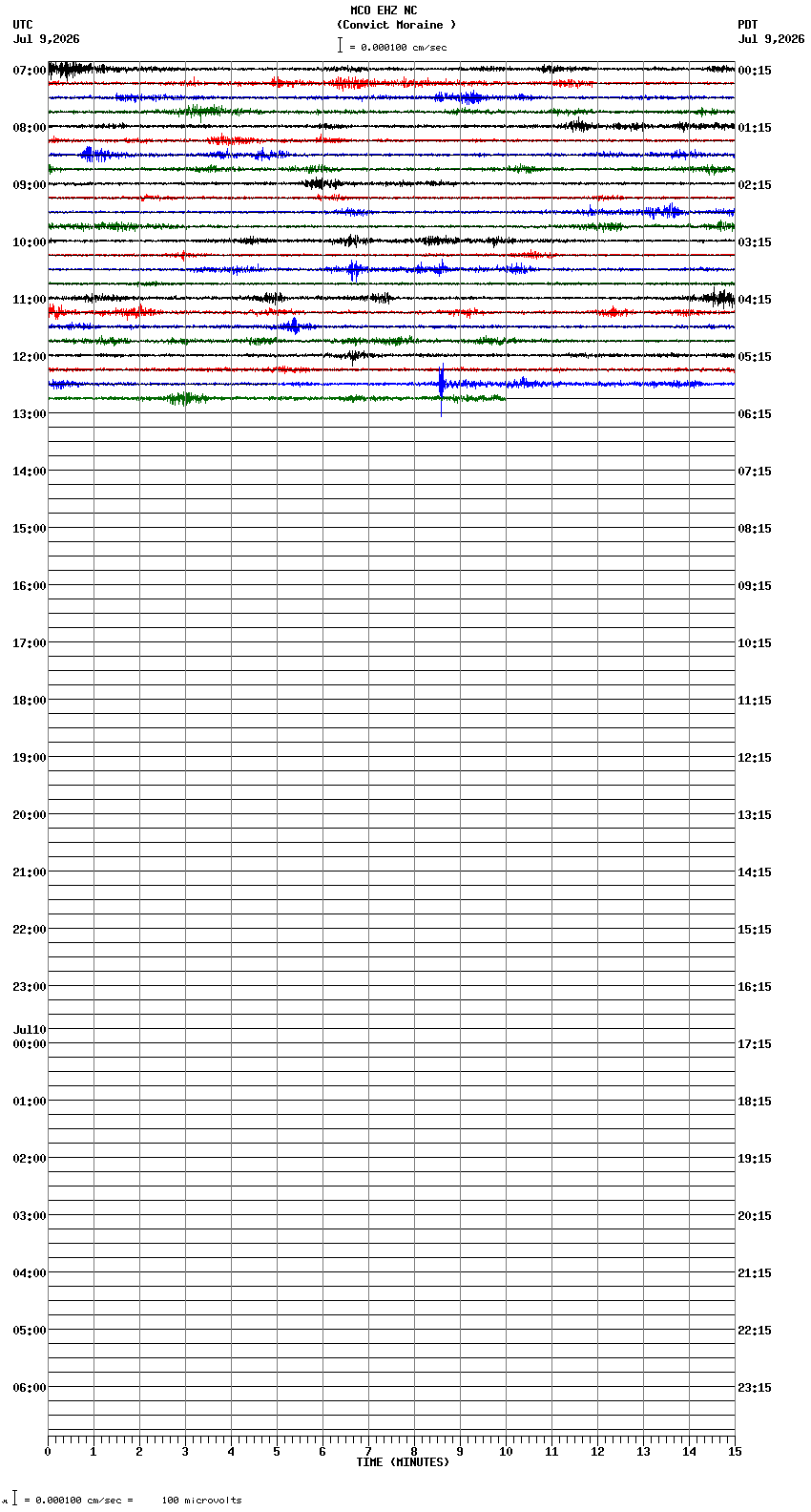The width and height of the screenshot is (811, 1512).
Task: Click the '15:15' PDT time label
Action: pyautogui.click(x=755, y=930)
